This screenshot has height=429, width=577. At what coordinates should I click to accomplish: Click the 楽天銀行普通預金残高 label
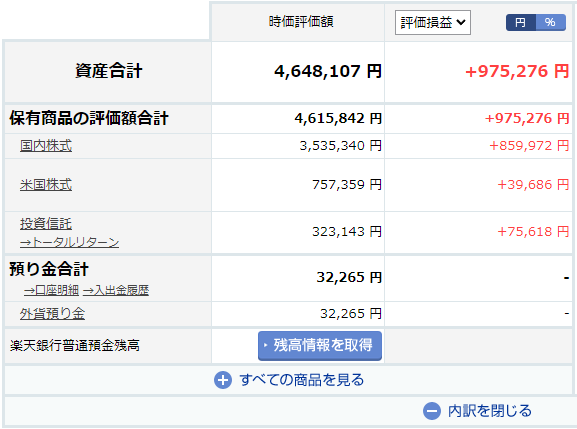(75, 345)
